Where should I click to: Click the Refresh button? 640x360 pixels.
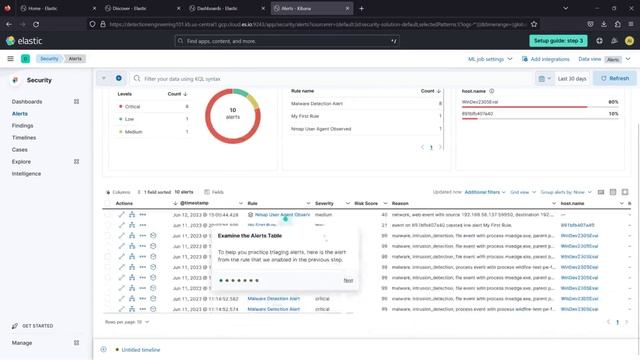click(x=615, y=78)
